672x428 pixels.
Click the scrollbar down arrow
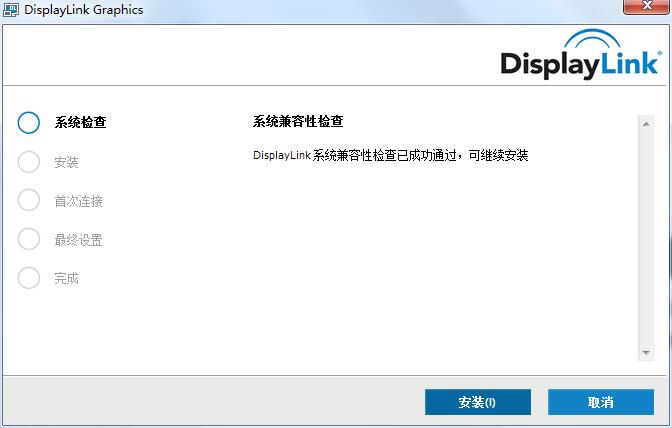[645, 353]
